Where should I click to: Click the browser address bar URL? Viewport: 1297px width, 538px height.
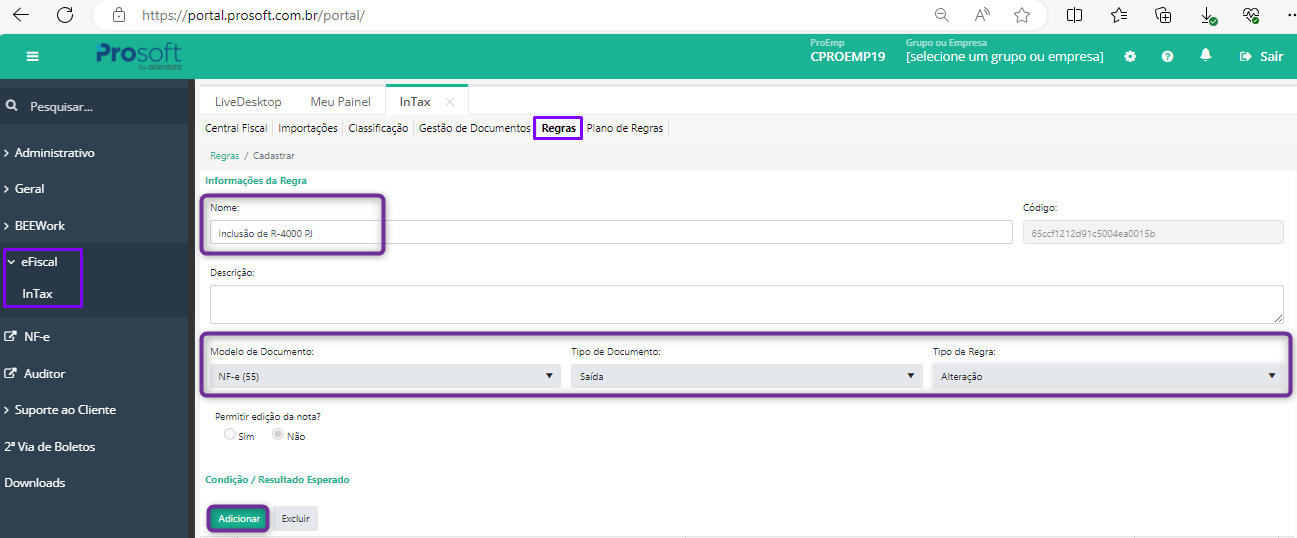click(253, 16)
